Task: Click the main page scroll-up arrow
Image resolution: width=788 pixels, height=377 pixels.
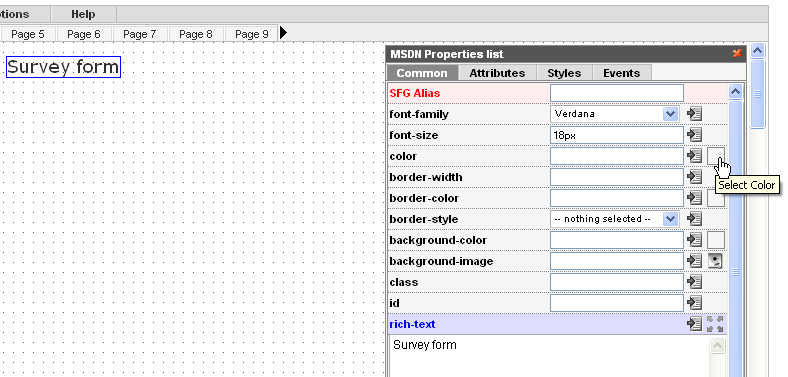Action: (757, 50)
